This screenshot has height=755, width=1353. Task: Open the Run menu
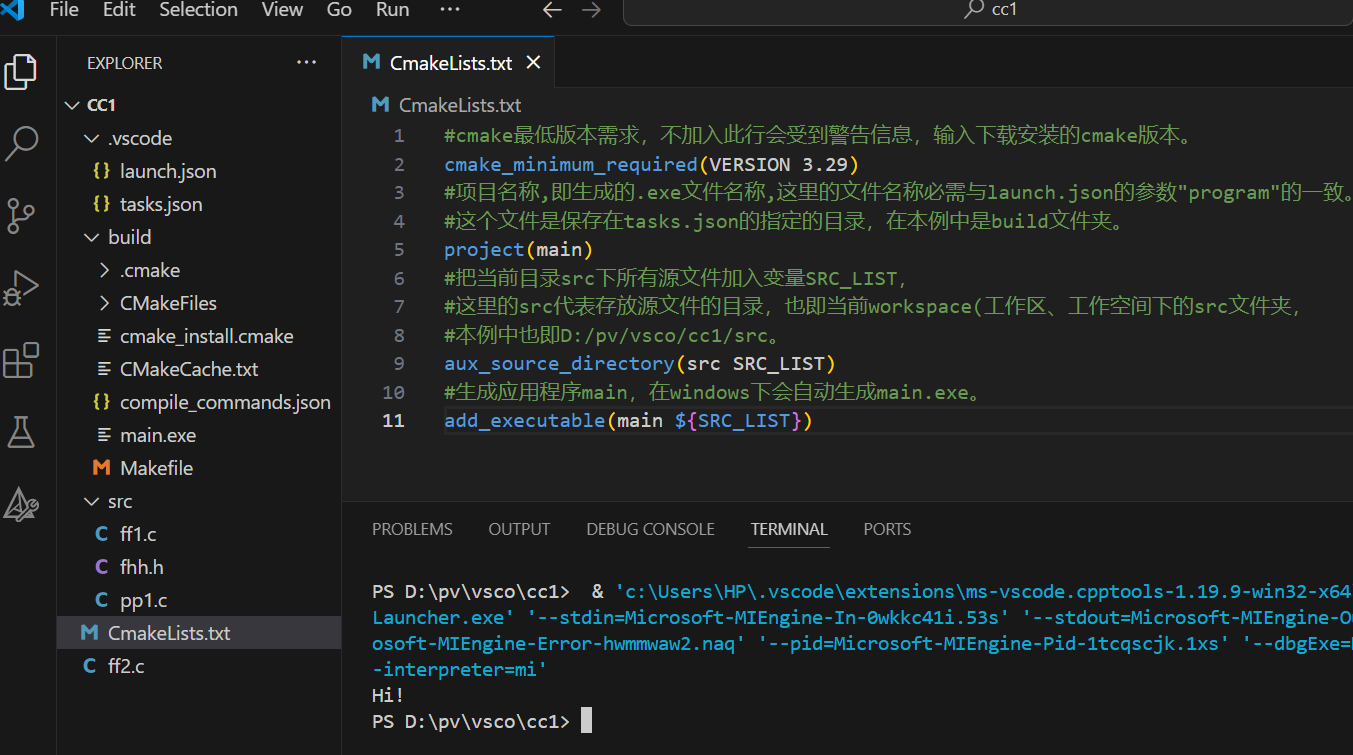click(x=392, y=10)
